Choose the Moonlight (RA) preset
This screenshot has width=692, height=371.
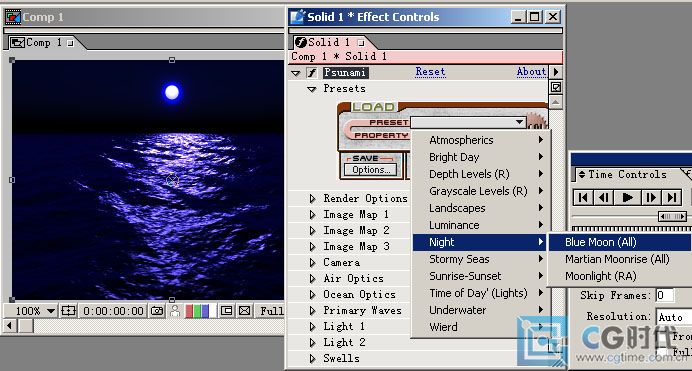(x=620, y=276)
